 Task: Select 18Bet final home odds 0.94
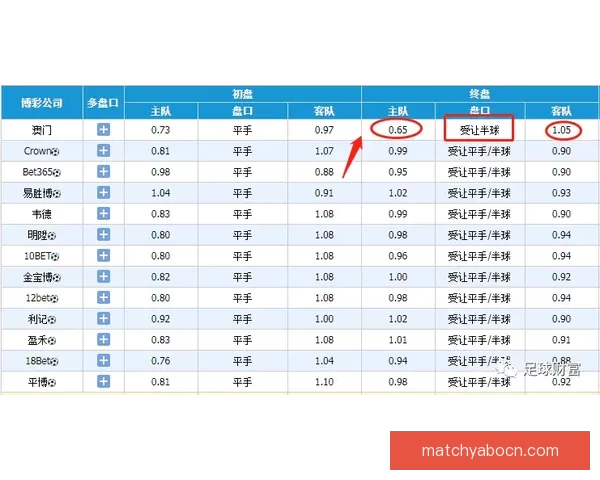(x=398, y=361)
